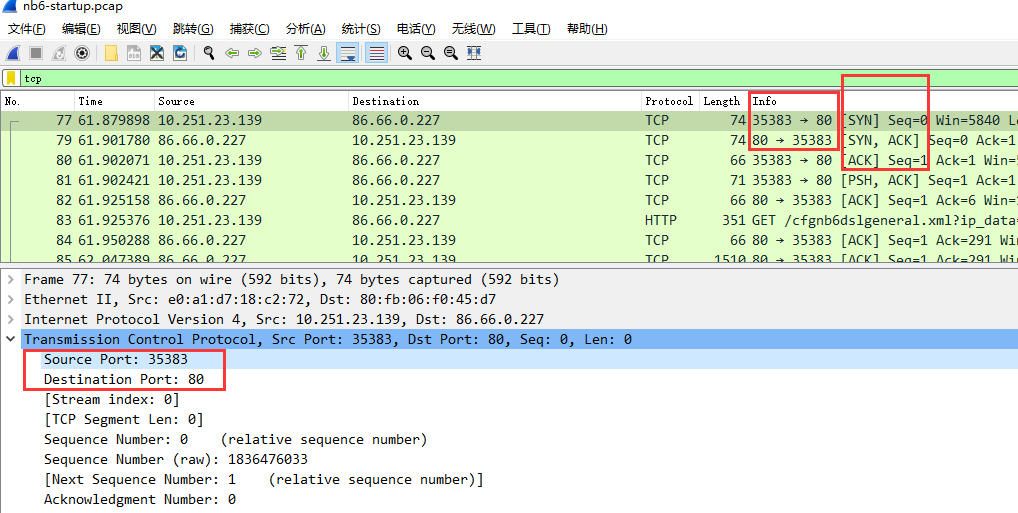Open capture options gear icon
This screenshot has width=1018, height=513.
pyautogui.click(x=82, y=53)
